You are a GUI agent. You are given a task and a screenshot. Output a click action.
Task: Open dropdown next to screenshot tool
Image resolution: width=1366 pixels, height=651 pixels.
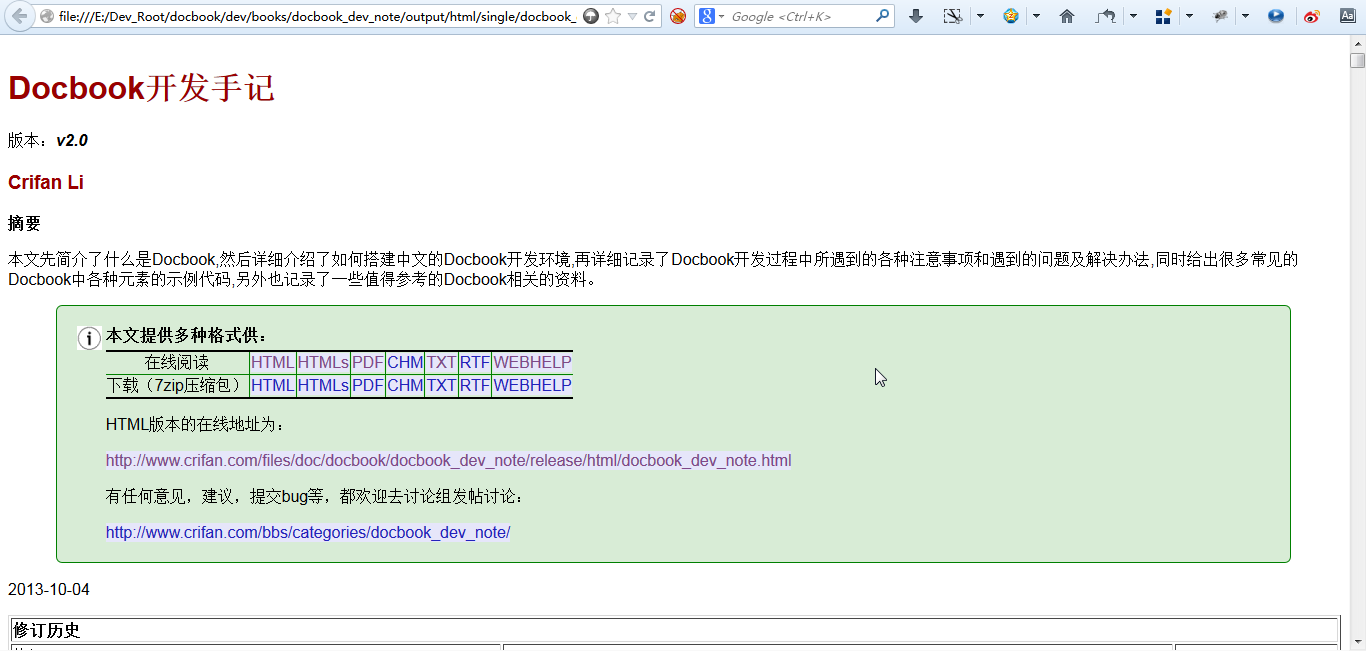click(980, 16)
